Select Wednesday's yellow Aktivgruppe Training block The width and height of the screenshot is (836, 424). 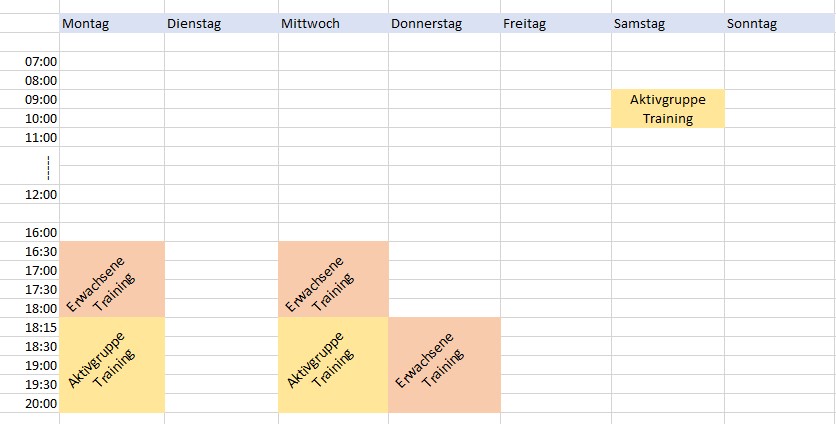click(333, 365)
